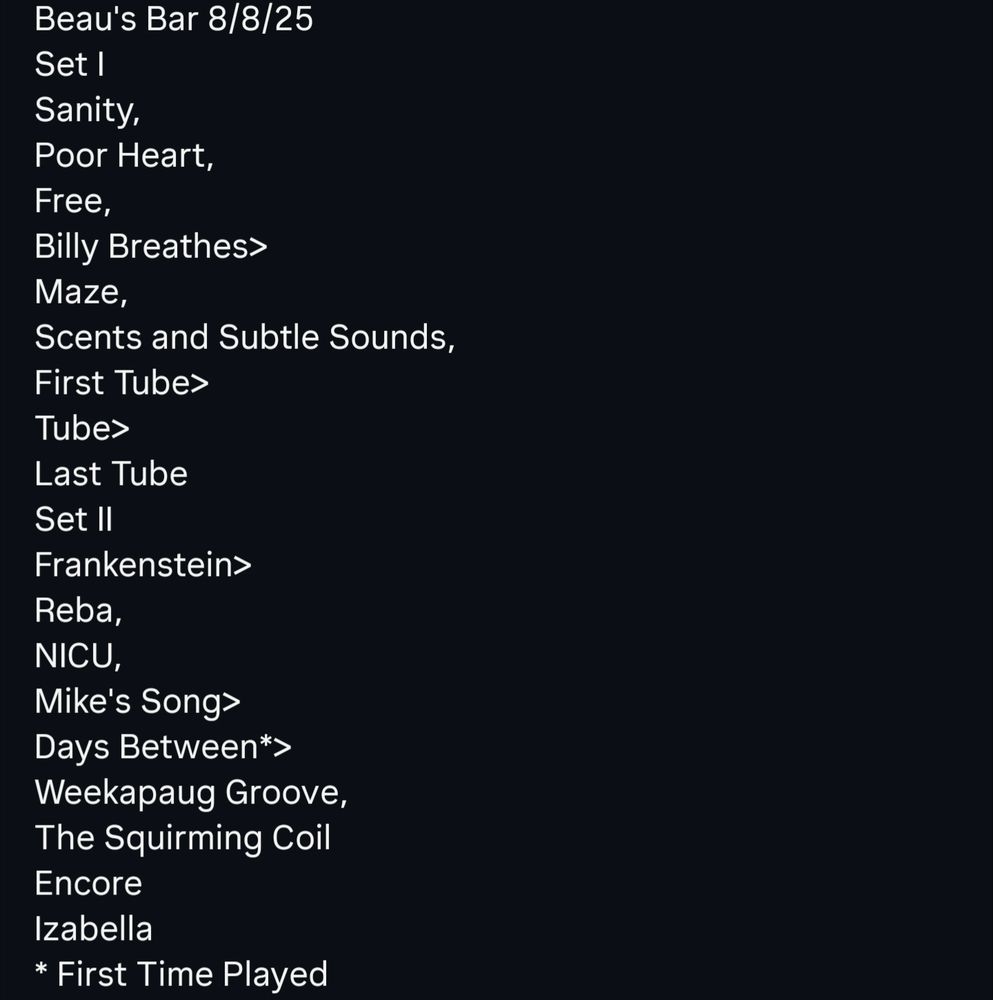Click 'Days Between*>' song line

[x=163, y=747]
